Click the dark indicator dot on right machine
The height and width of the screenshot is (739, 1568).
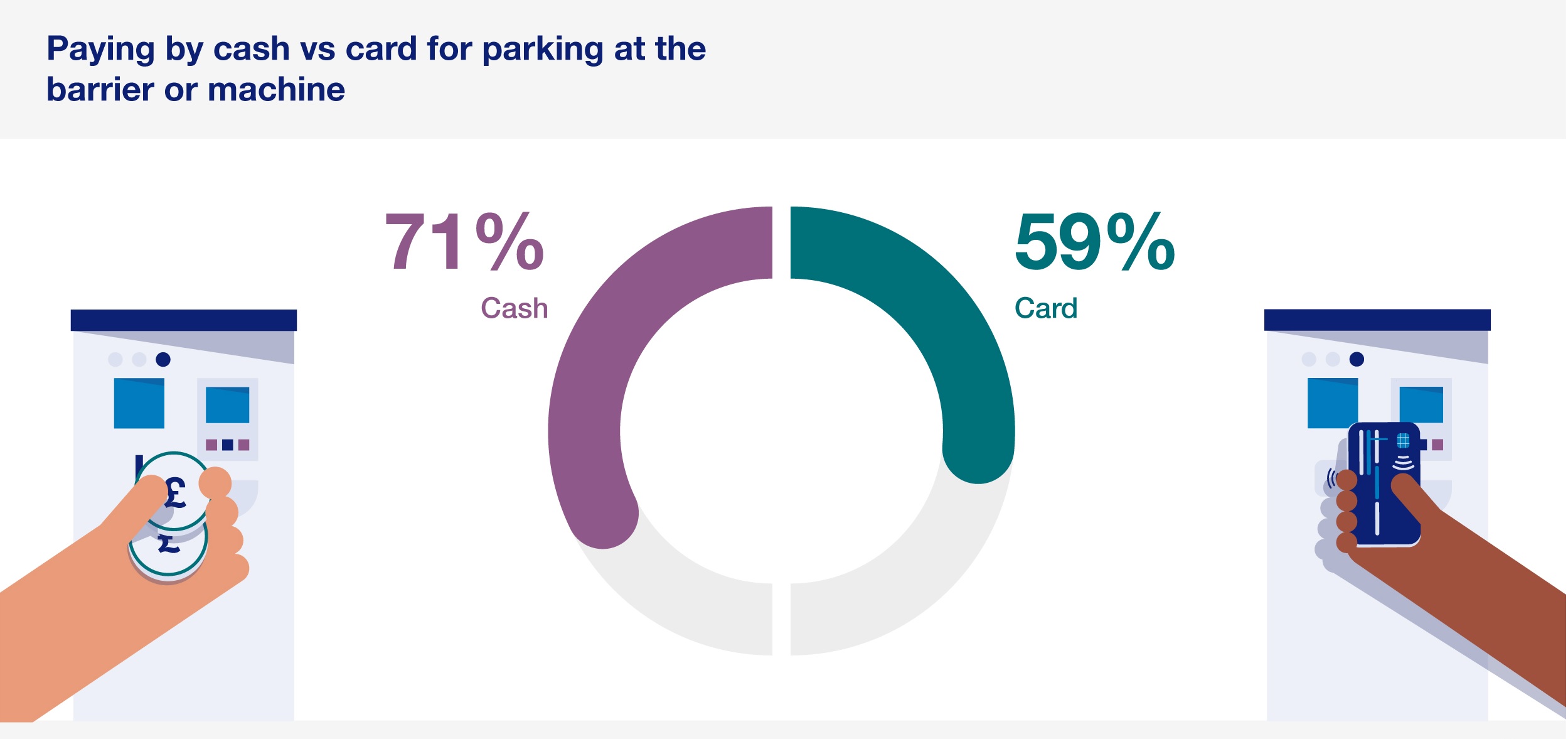1357,359
